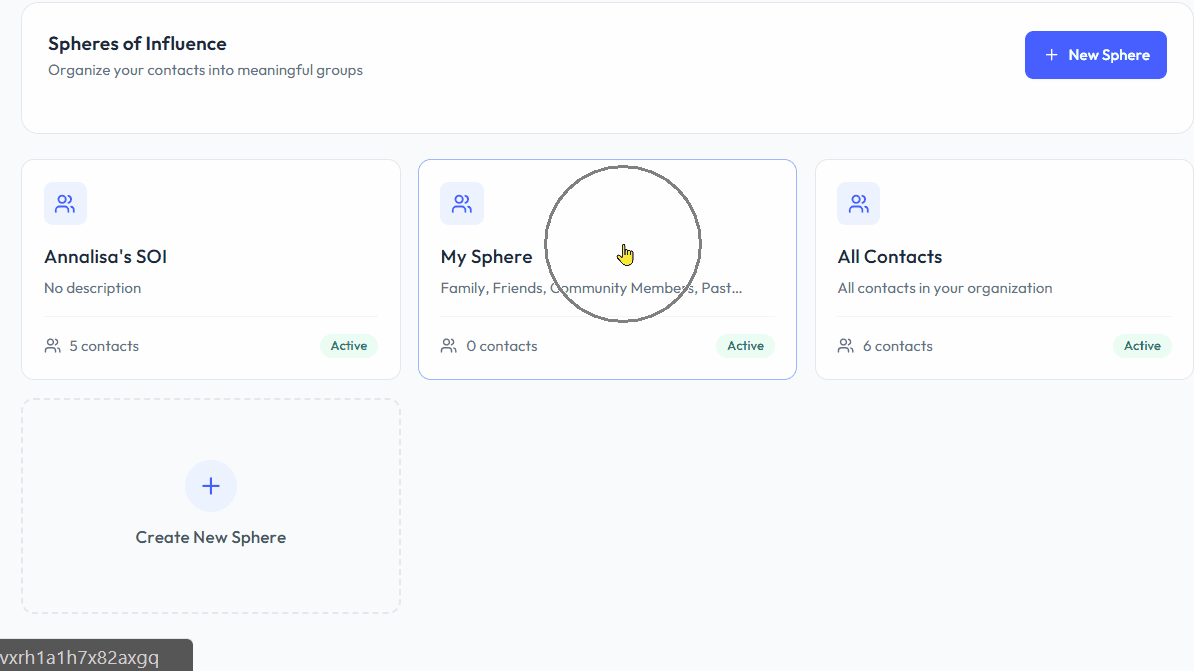The height and width of the screenshot is (671, 1194).
Task: Click the small contacts icon beside 0 contacts
Action: click(x=449, y=346)
